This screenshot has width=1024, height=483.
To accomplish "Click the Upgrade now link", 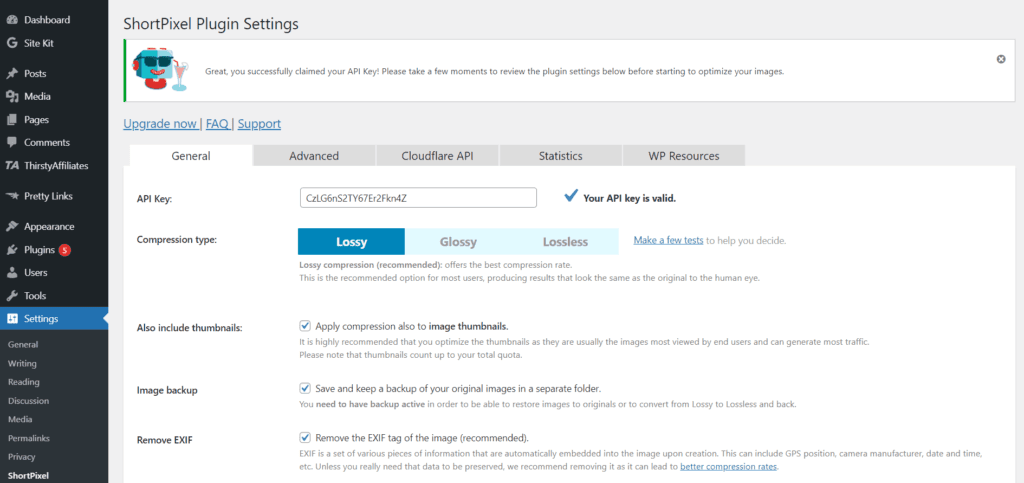I will [x=160, y=124].
